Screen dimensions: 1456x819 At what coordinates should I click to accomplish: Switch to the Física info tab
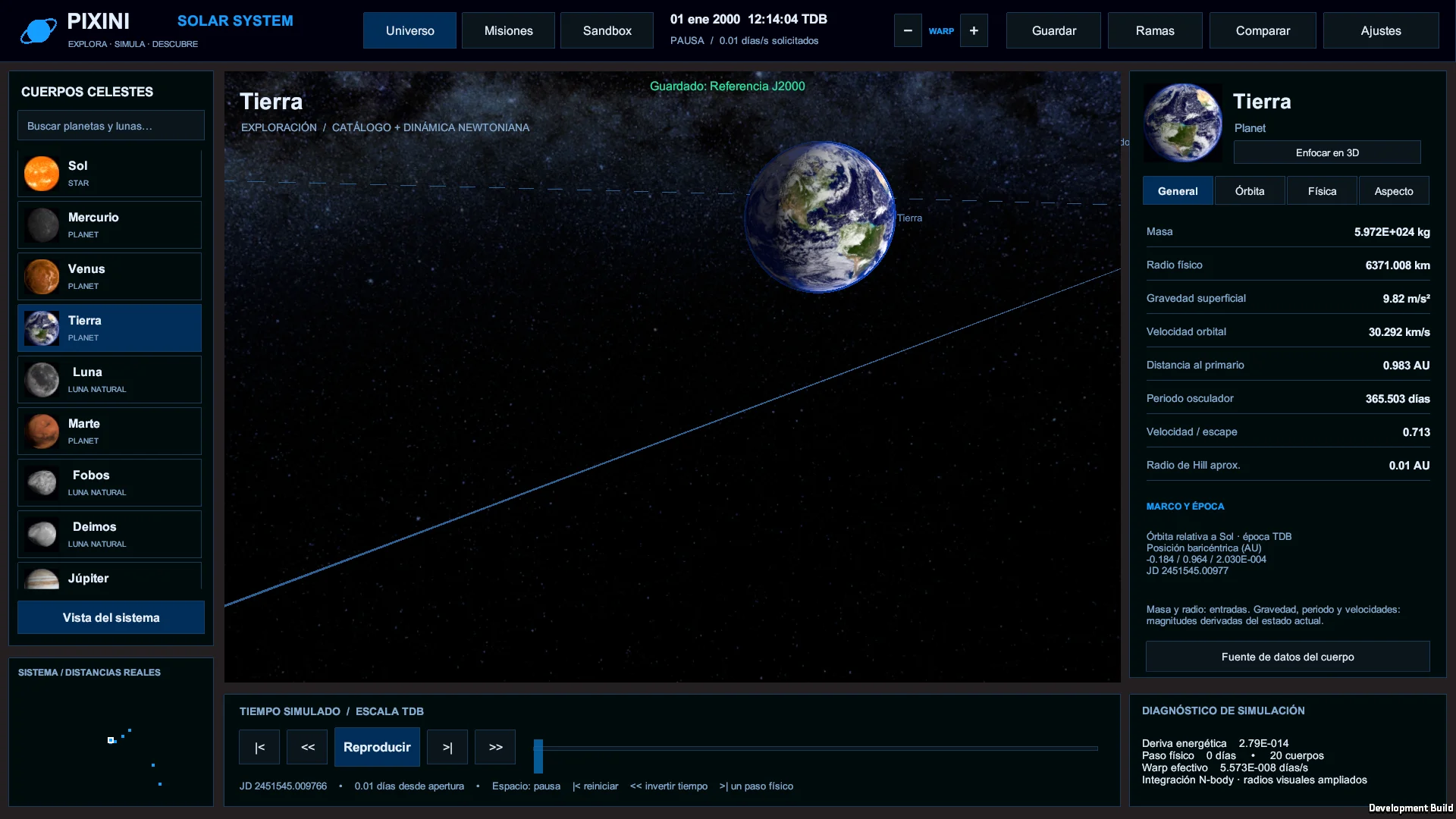tap(1322, 191)
